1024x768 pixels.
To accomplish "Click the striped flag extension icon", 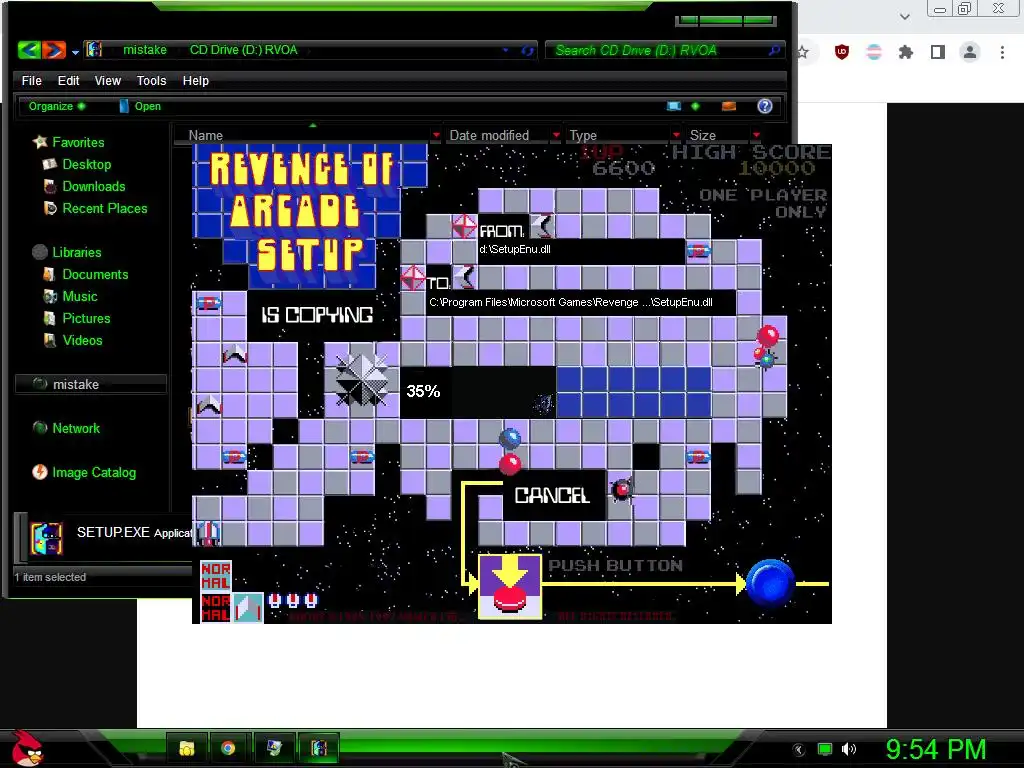I will [x=874, y=52].
